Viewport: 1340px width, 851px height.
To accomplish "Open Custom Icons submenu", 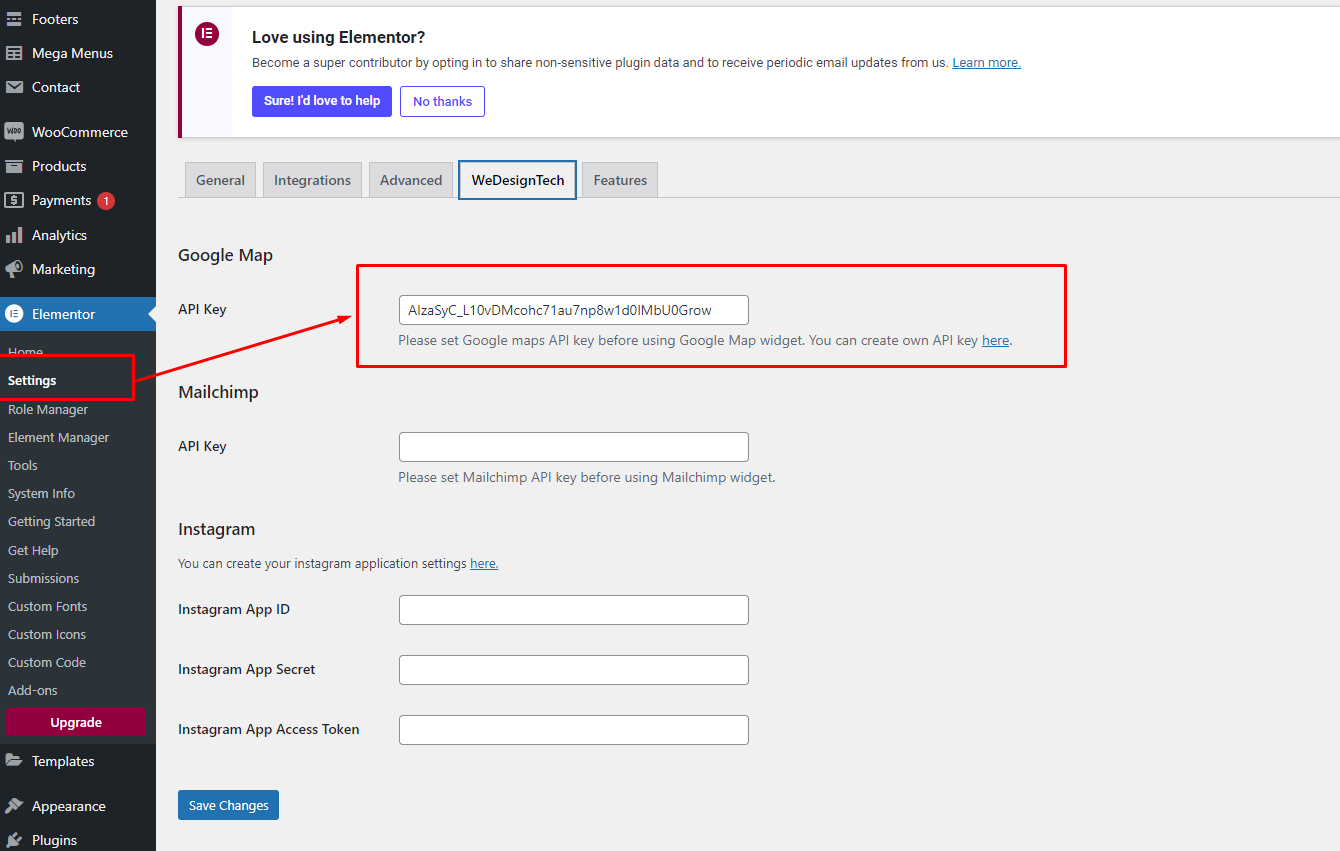I will 47,634.
